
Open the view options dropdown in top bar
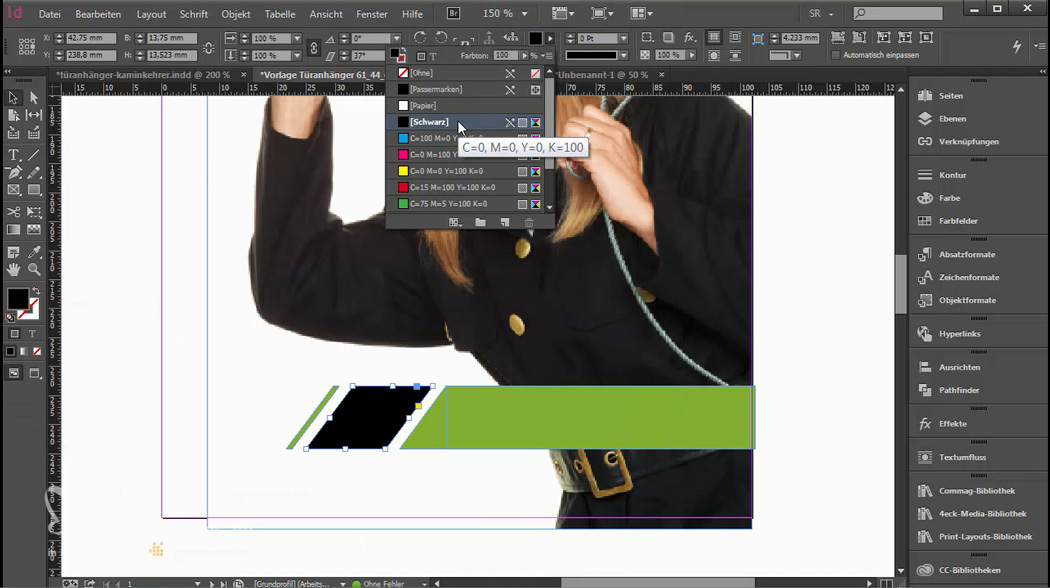(562, 13)
